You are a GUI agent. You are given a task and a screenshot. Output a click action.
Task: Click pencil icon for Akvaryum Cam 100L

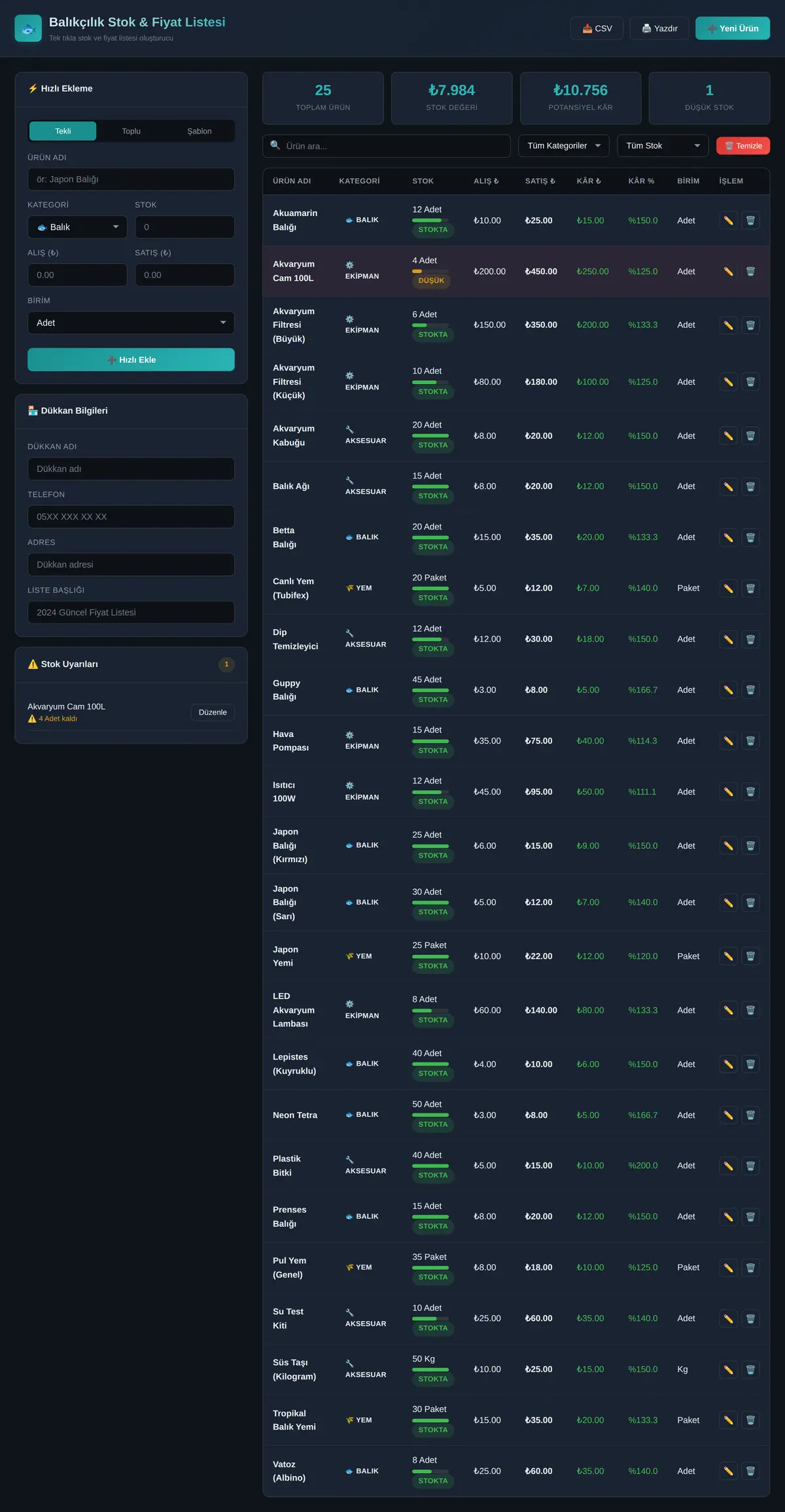pos(728,272)
